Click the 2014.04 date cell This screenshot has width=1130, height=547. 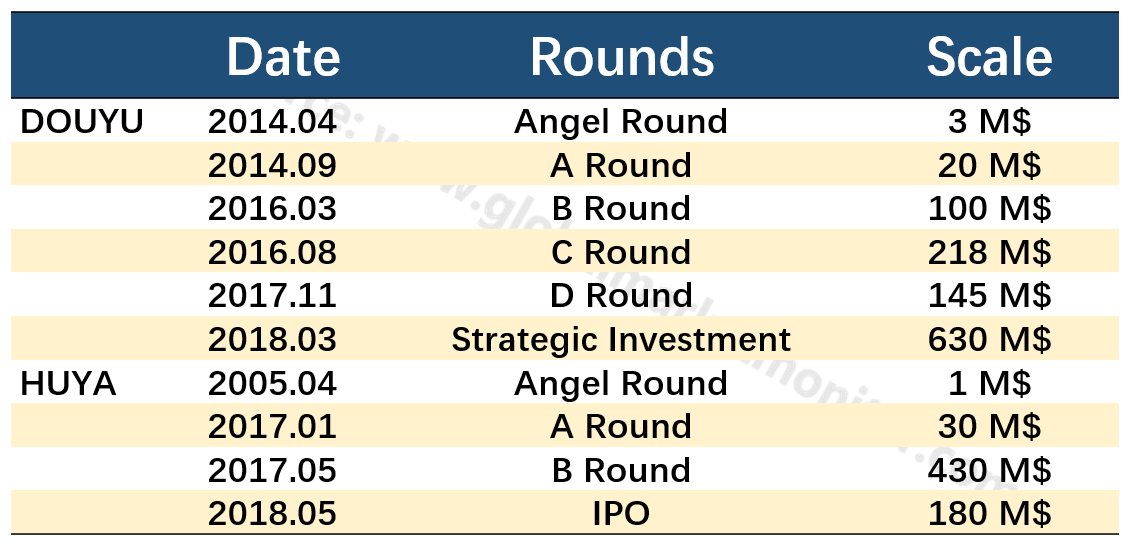click(272, 122)
